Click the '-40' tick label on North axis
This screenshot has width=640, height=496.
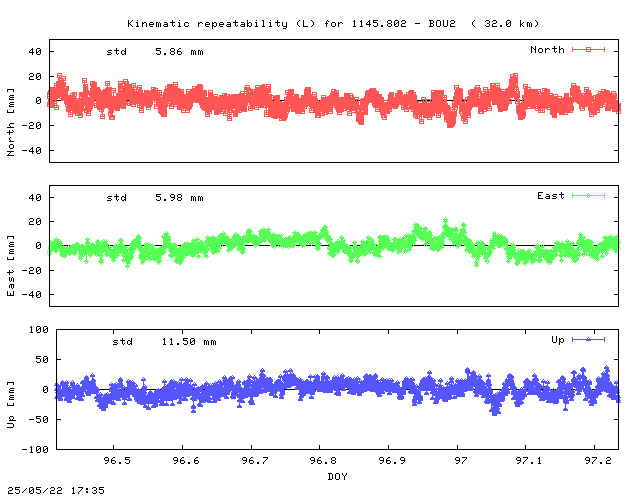[32, 151]
